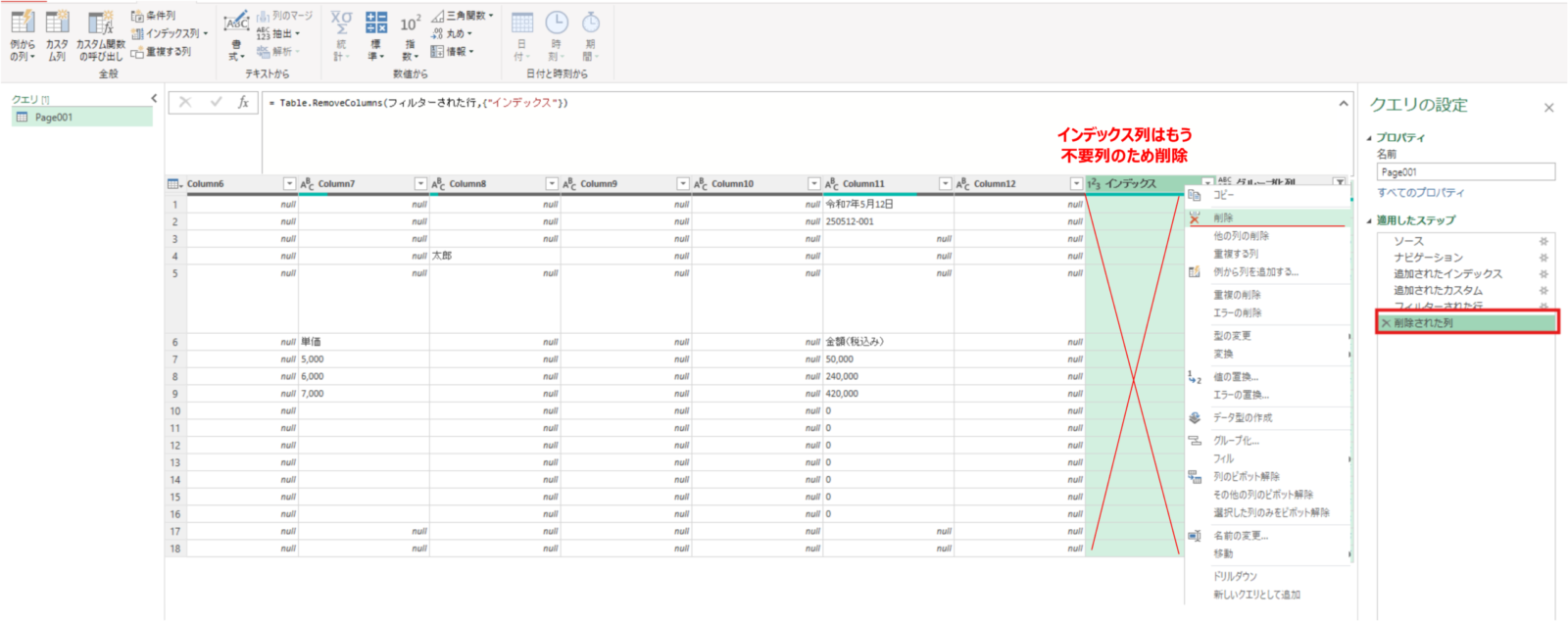
Task: Click the ABC type icon of Column7
Action: click(307, 183)
